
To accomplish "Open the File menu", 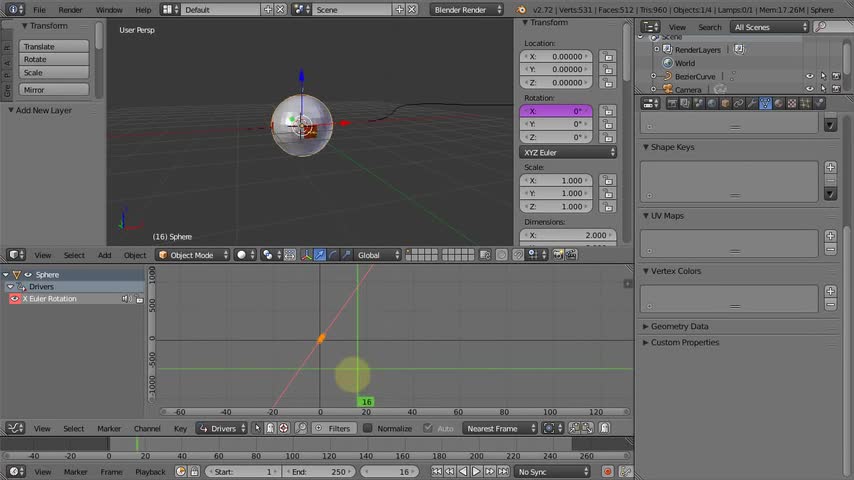I will 39,10.
